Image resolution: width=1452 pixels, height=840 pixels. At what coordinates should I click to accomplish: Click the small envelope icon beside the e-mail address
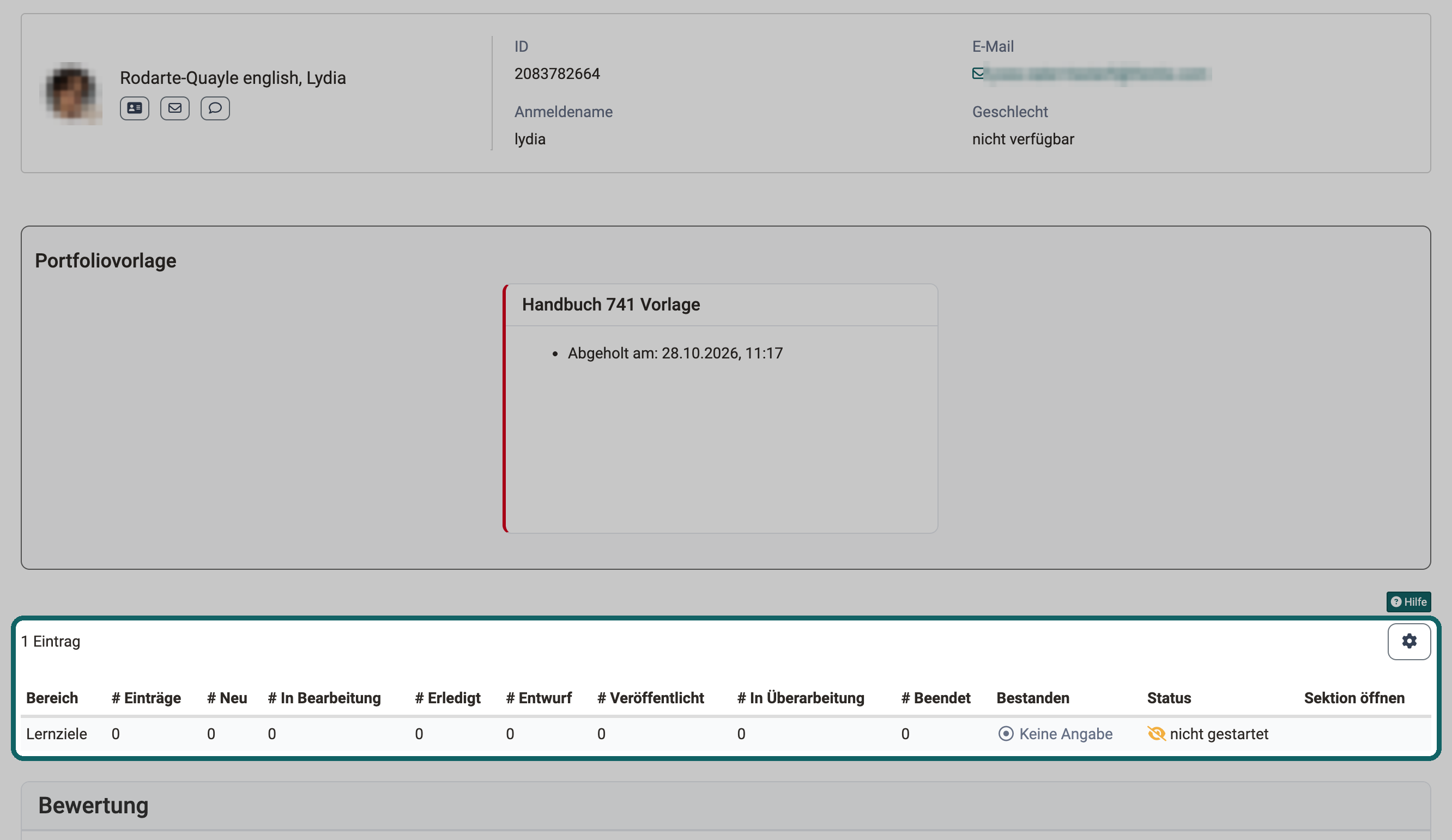click(x=978, y=74)
